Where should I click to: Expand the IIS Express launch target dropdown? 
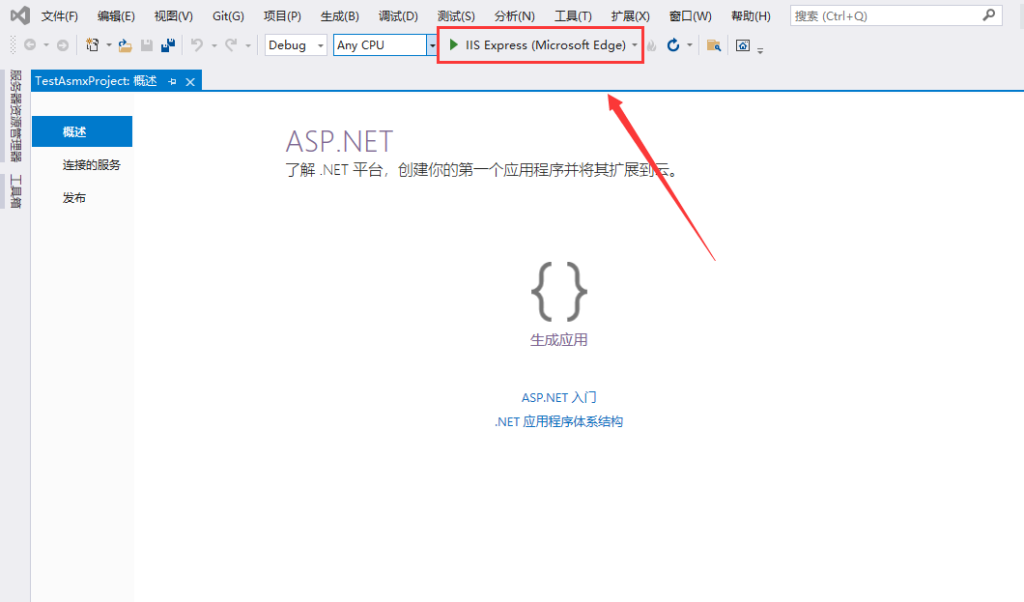click(x=635, y=45)
